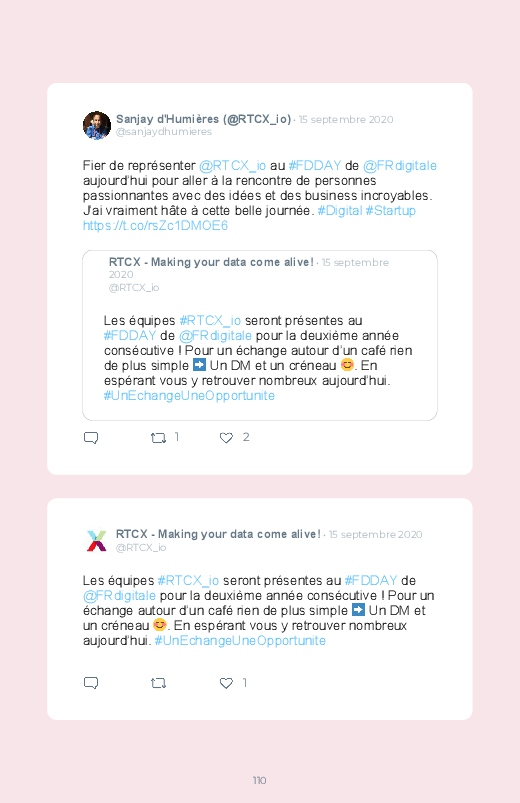
Task: Open Sanjay d'Humières' profile photo
Action: (97, 125)
